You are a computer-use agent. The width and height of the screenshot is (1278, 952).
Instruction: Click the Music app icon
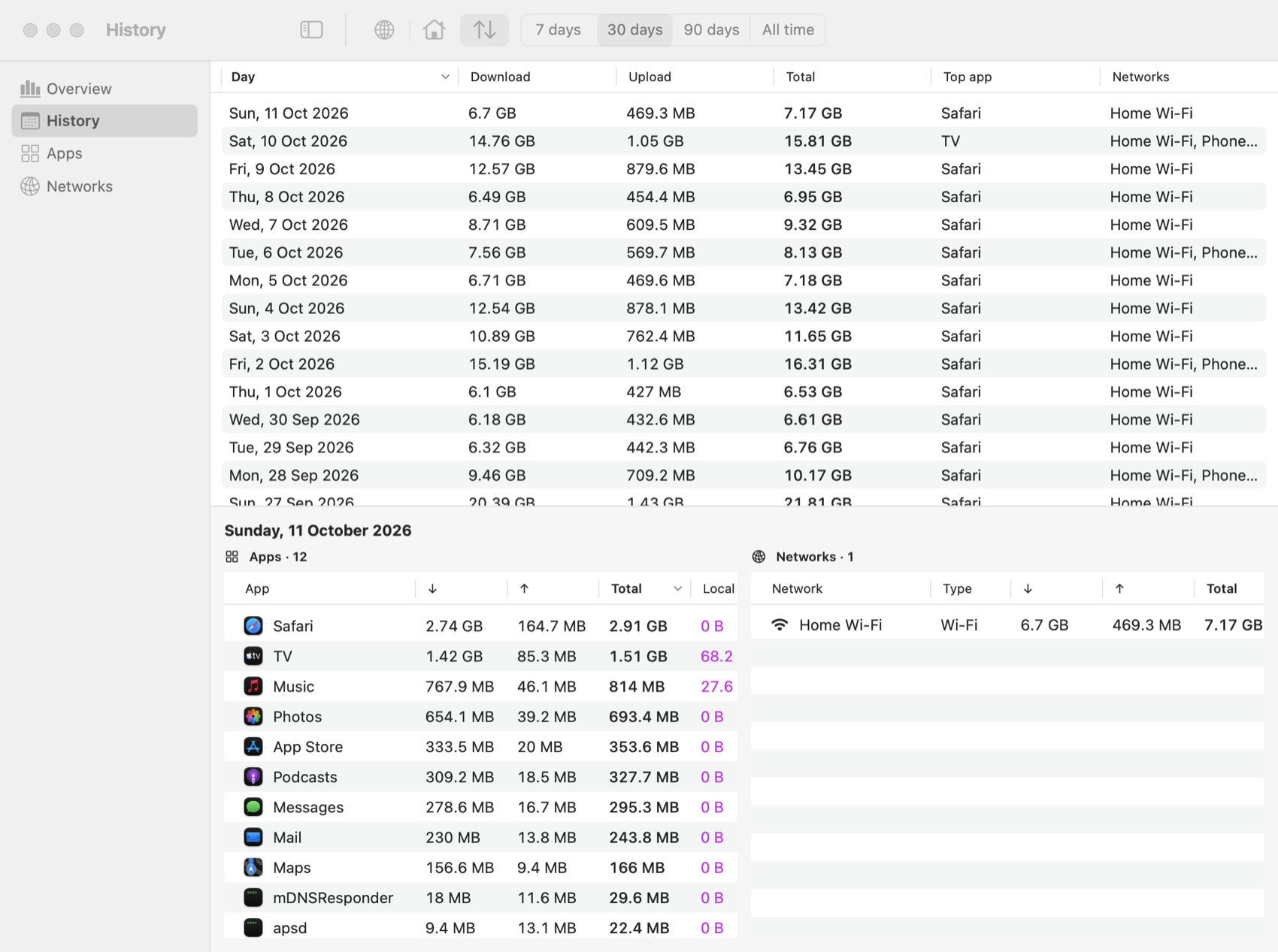[253, 686]
